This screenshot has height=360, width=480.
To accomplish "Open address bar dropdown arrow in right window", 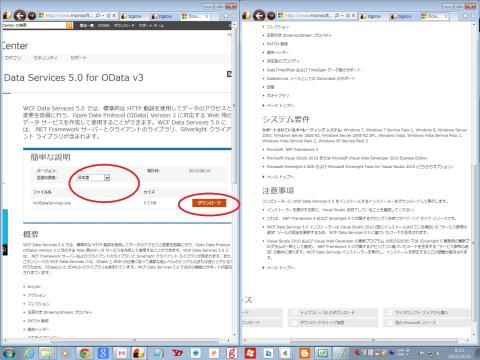I will (343, 15).
